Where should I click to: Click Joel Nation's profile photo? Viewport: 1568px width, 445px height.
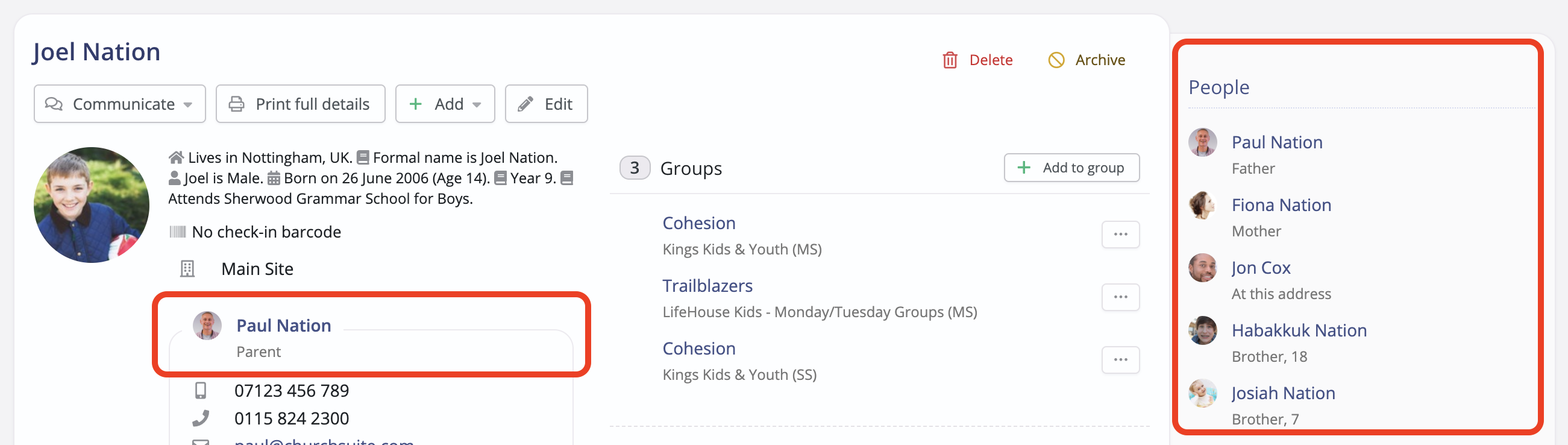coord(92,204)
